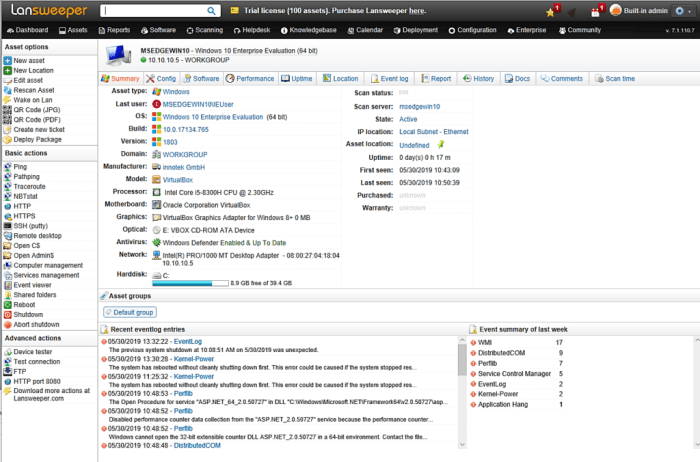Click the eventlog scrollbar up arrow
700x462 pixels.
[x=462, y=341]
